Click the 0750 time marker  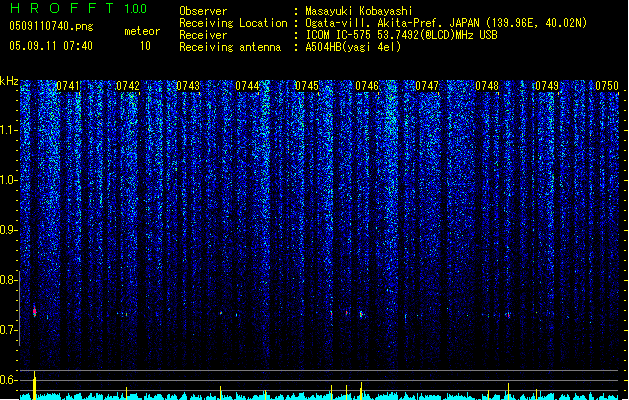(x=607, y=86)
